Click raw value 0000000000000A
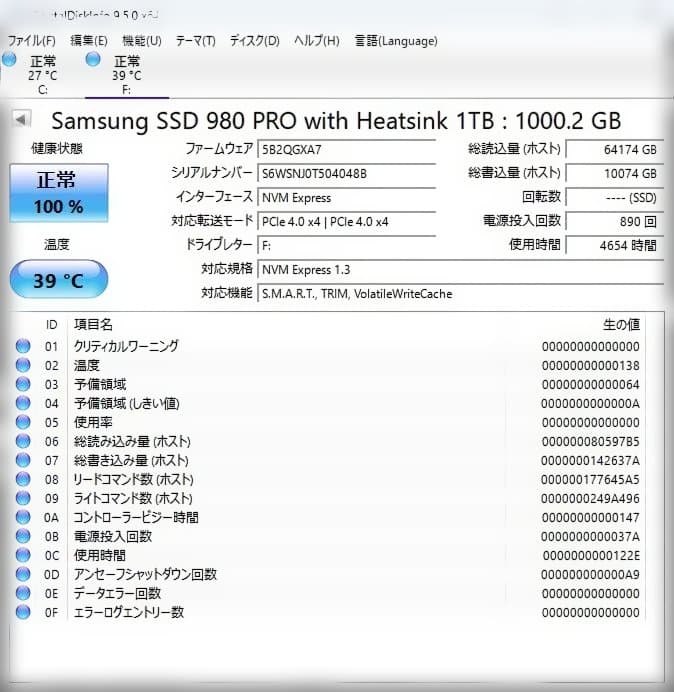Viewport: 674px width, 692px height. point(591,403)
